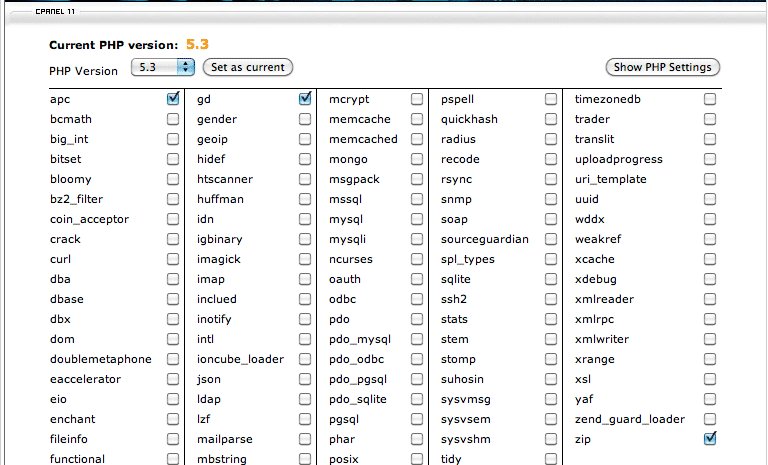The image size is (768, 465).
Task: Click the Show PHP Settings button
Action: [x=663, y=67]
